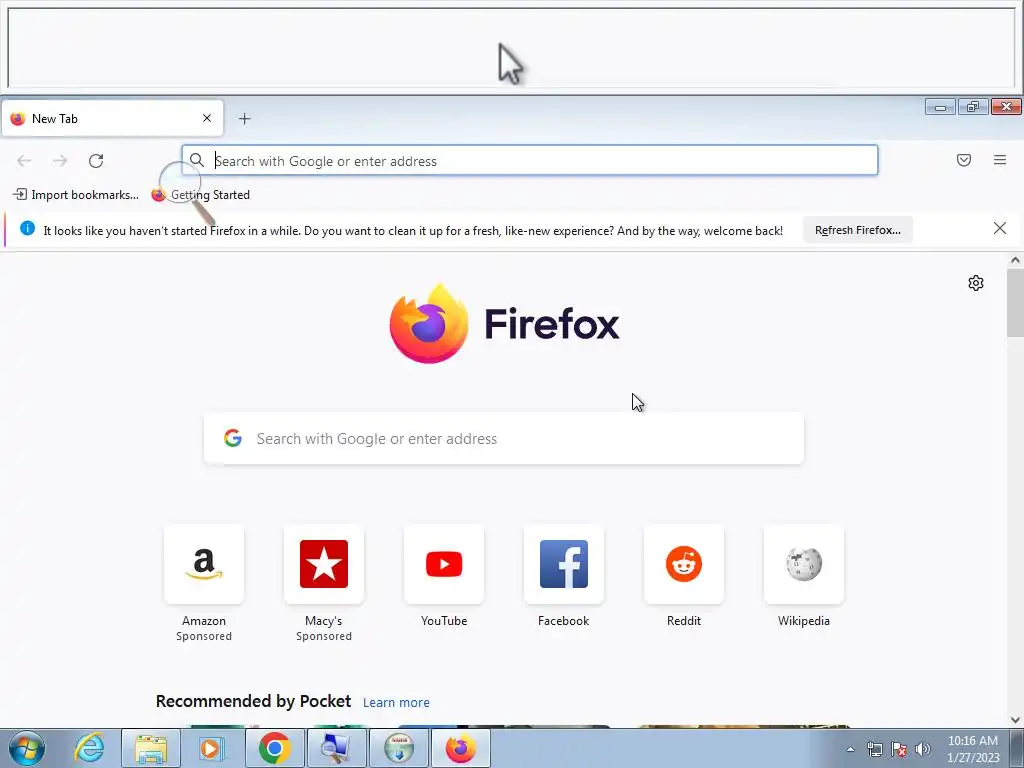Open the volume speaker tray icon
This screenshot has height=768, width=1024.
922,749
